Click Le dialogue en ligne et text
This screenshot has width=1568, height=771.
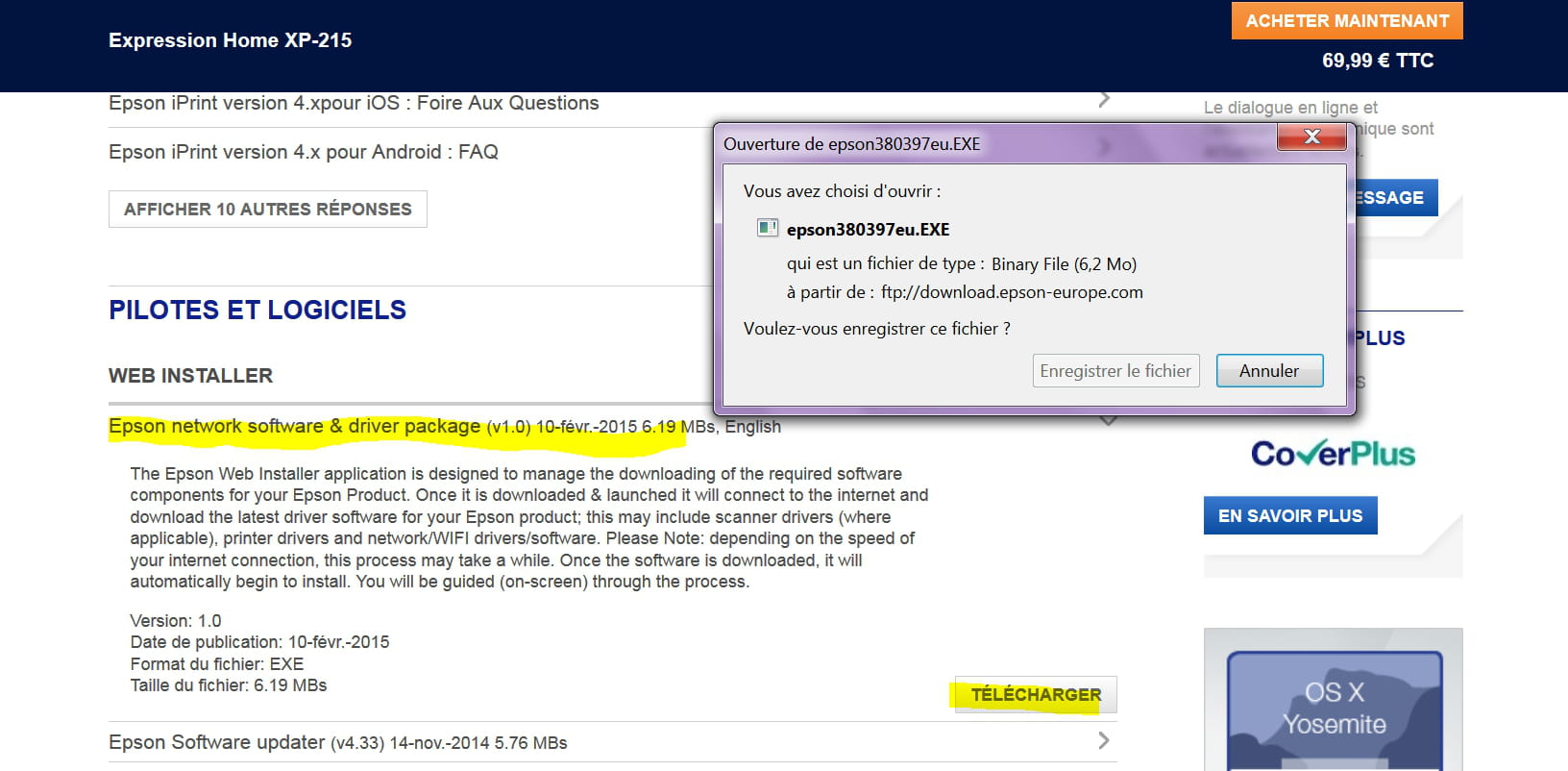(1290, 108)
